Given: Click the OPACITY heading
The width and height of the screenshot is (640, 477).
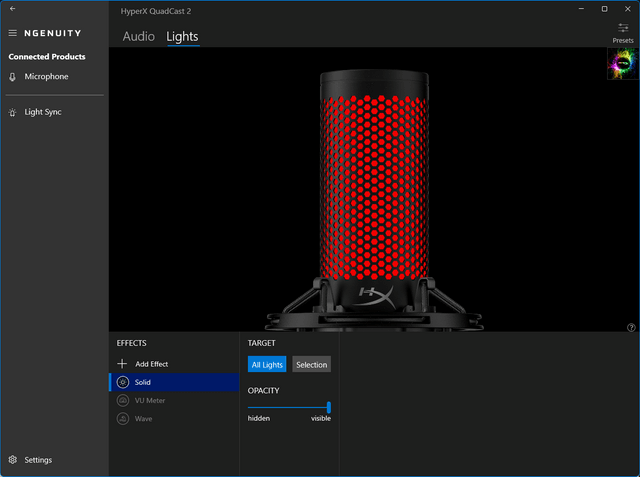Looking at the screenshot, I should 263,390.
